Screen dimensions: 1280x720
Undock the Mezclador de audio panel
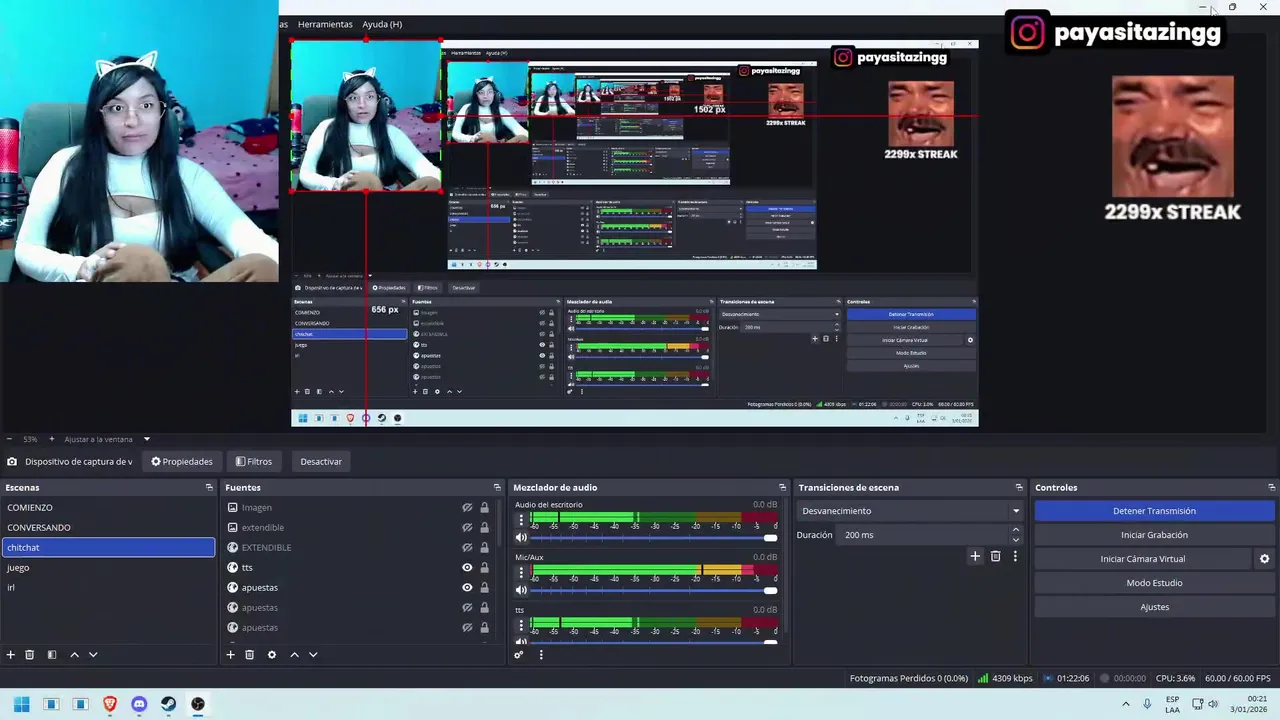(783, 488)
